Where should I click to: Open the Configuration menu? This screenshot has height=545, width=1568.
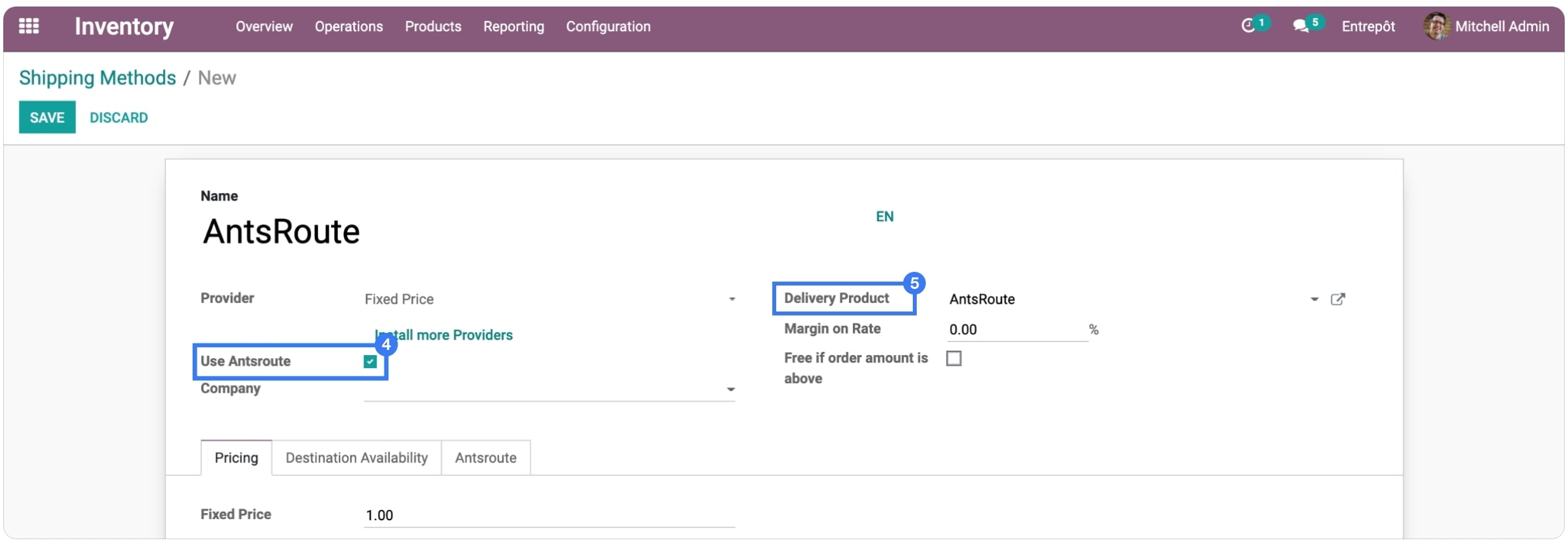[608, 27]
